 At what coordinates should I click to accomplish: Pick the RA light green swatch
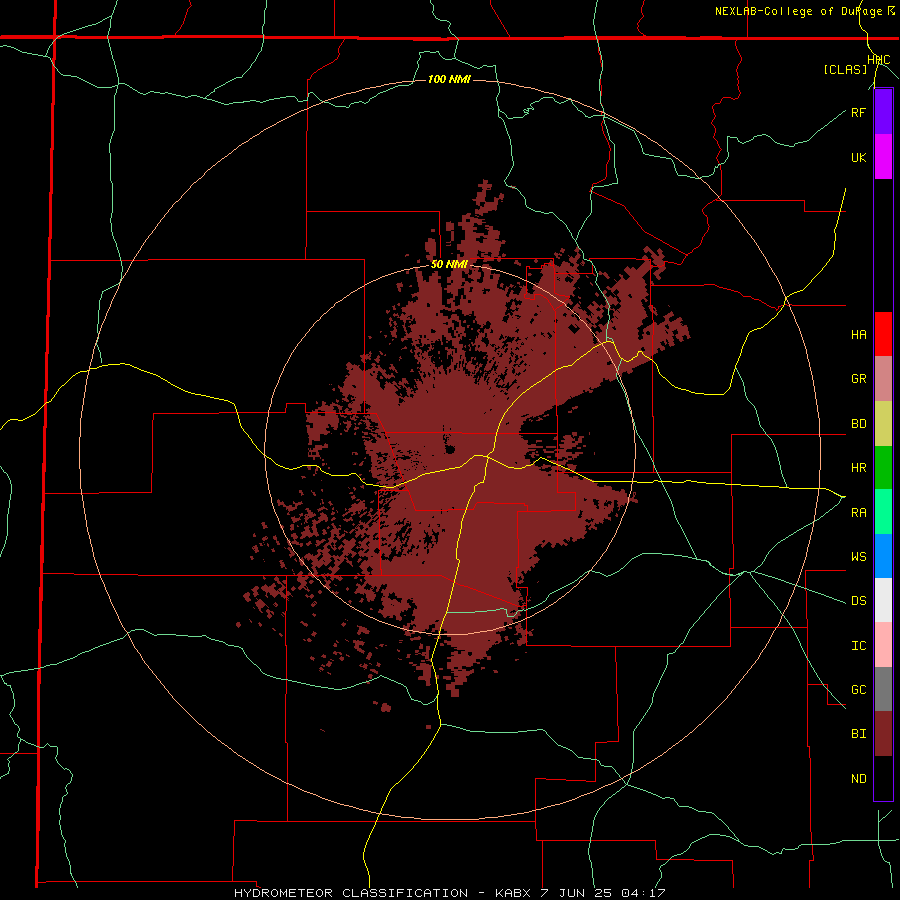[x=883, y=512]
